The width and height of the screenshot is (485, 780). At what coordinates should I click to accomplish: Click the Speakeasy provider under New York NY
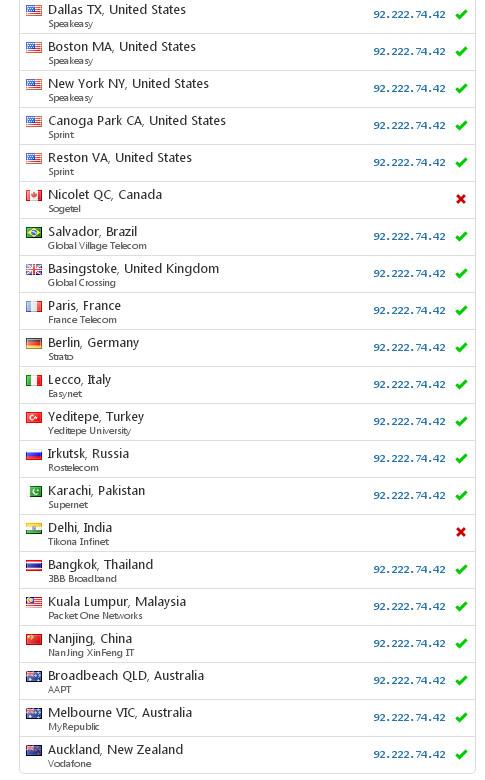[71, 98]
